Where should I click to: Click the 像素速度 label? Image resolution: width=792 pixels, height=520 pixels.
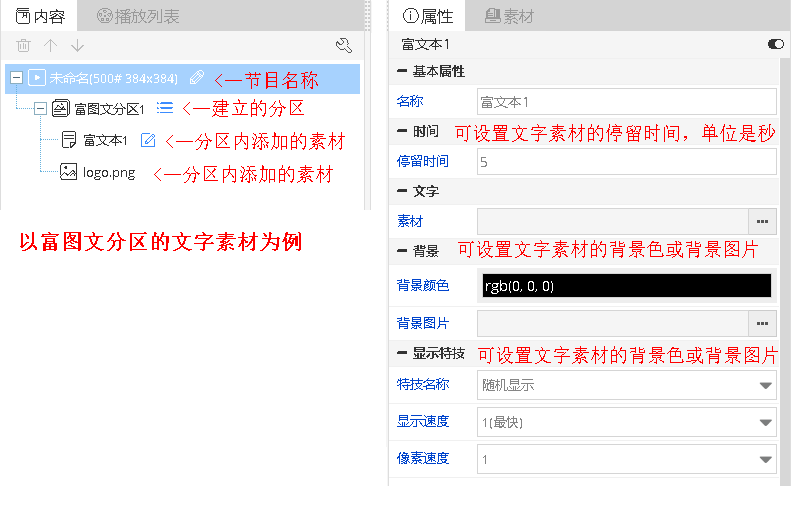(423, 458)
